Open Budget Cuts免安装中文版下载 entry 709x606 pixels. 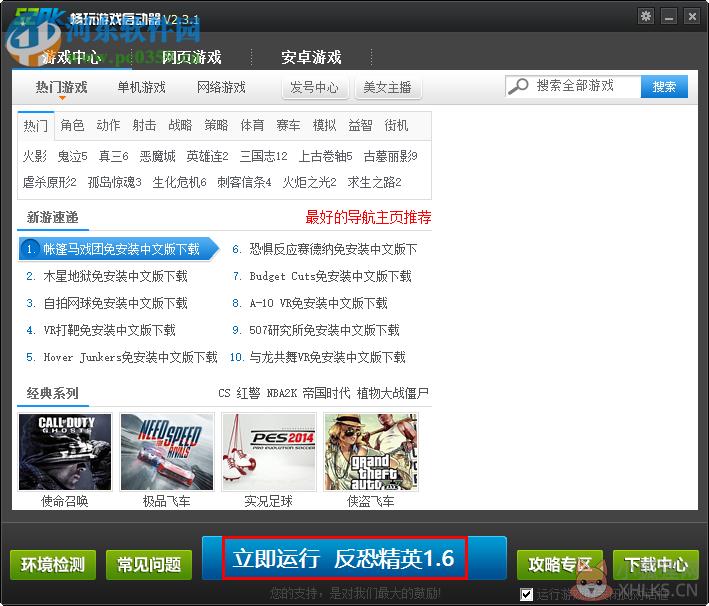click(x=331, y=276)
